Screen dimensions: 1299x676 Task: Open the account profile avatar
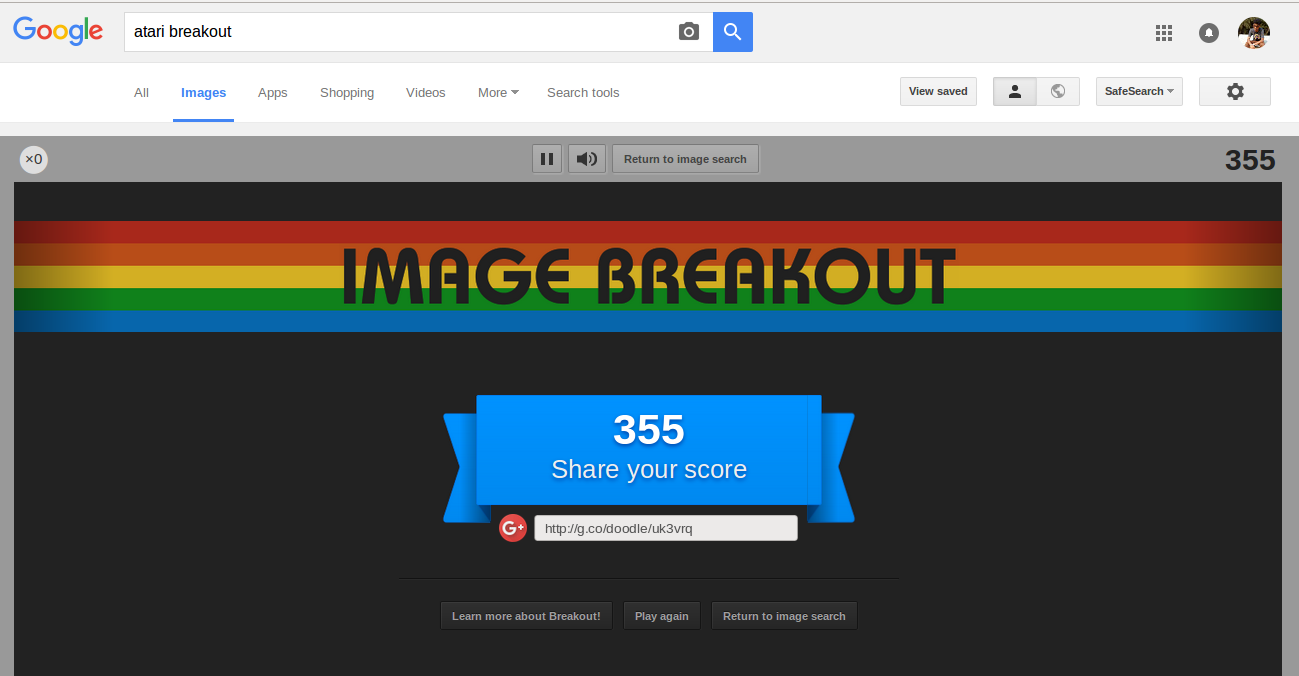click(x=1254, y=33)
